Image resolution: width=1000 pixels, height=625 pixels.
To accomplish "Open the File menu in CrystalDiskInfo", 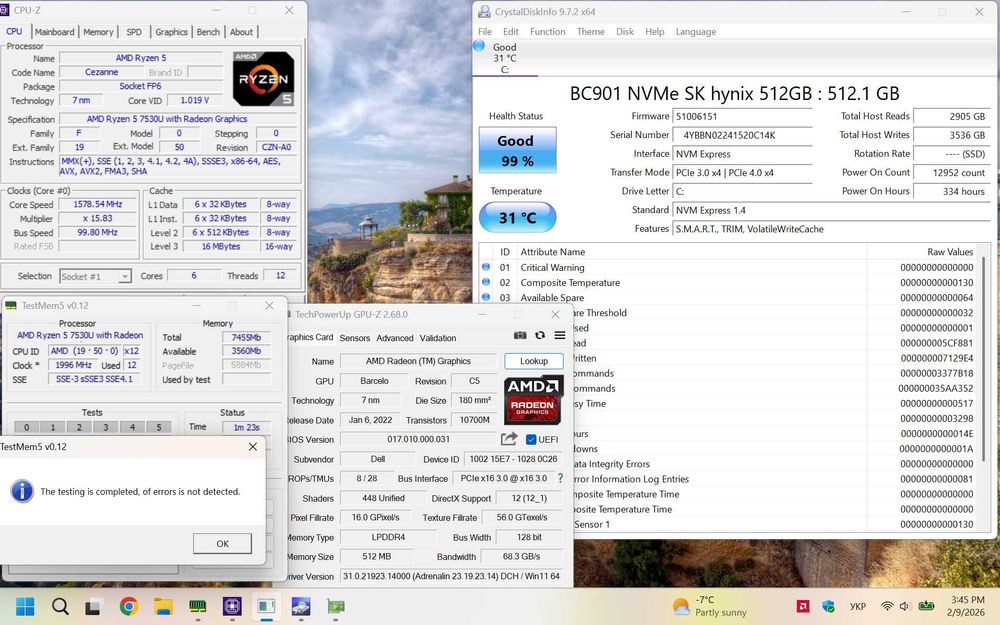I will pyautogui.click(x=485, y=31).
